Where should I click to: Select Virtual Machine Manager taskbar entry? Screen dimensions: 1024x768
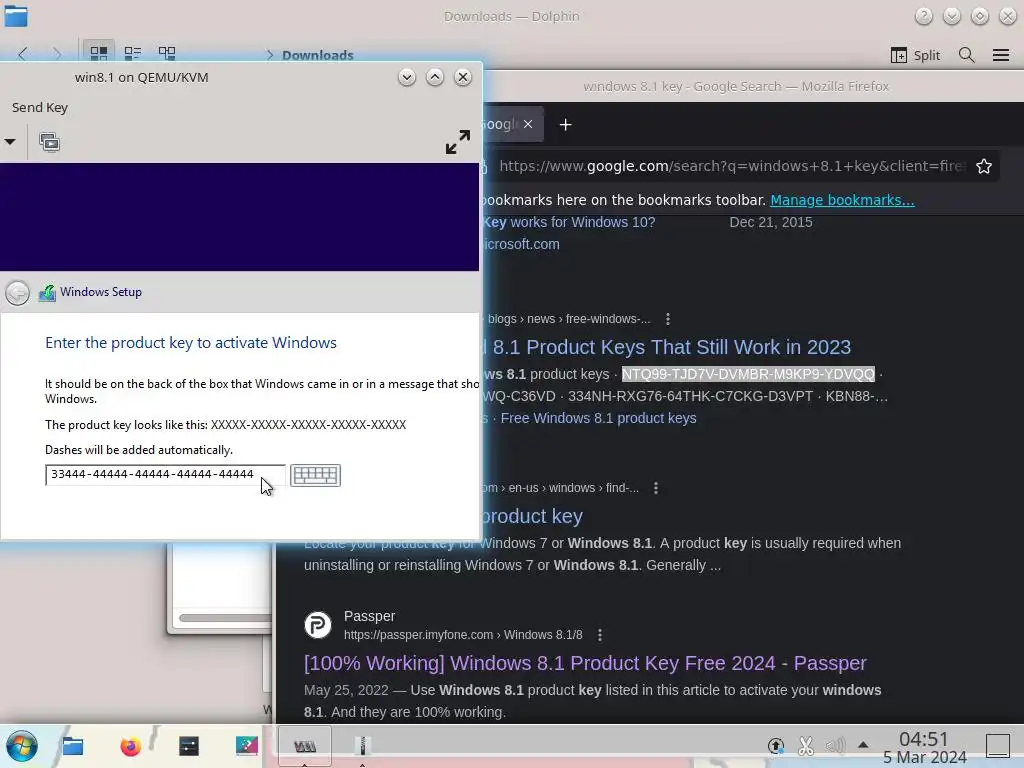305,746
